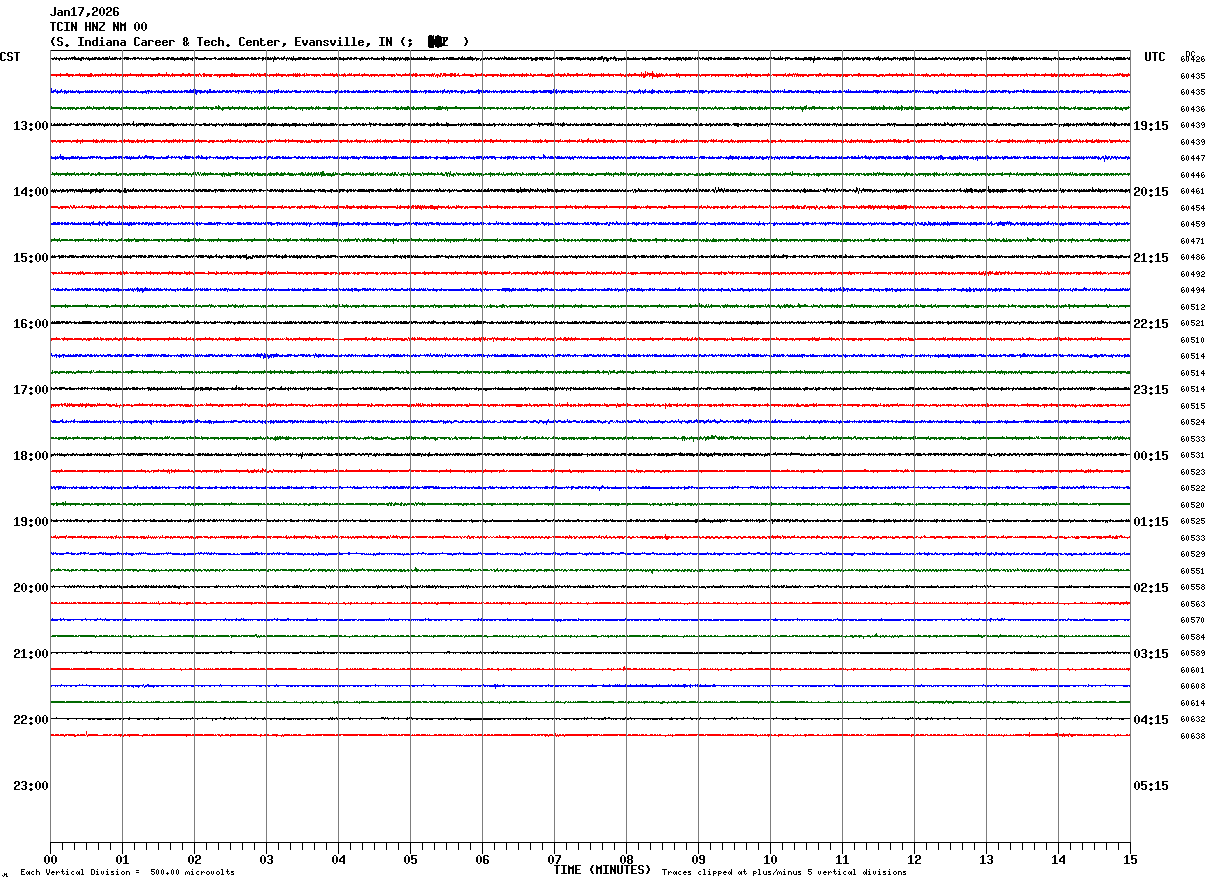Click the CST timezone label

(x=10, y=57)
